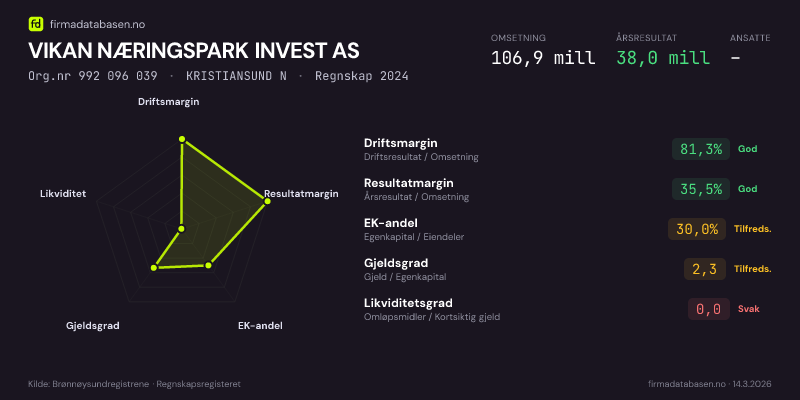Click the 30,0% EK-andel value badge
This screenshot has width=800, height=400.
[697, 229]
